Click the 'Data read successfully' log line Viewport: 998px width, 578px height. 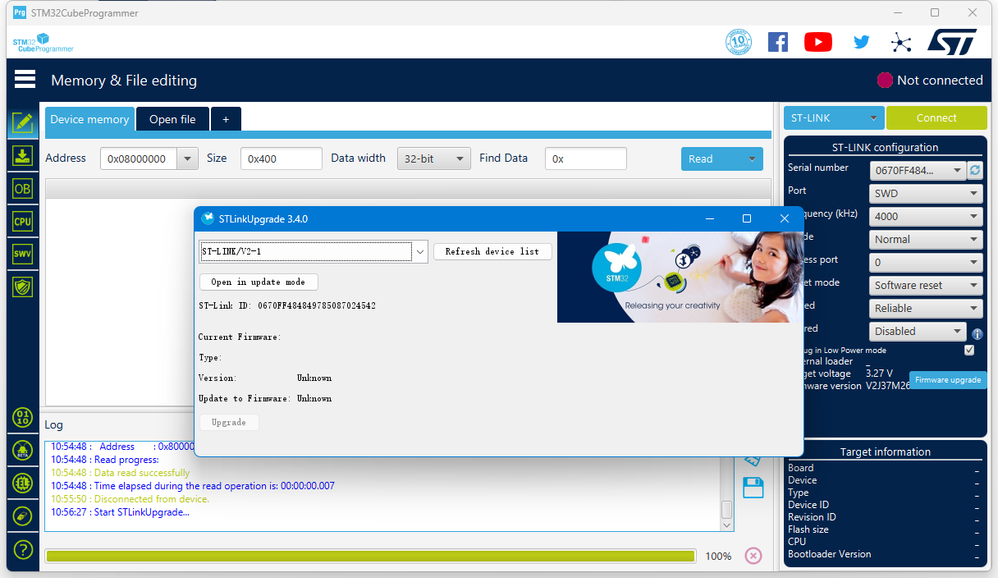[120, 472]
